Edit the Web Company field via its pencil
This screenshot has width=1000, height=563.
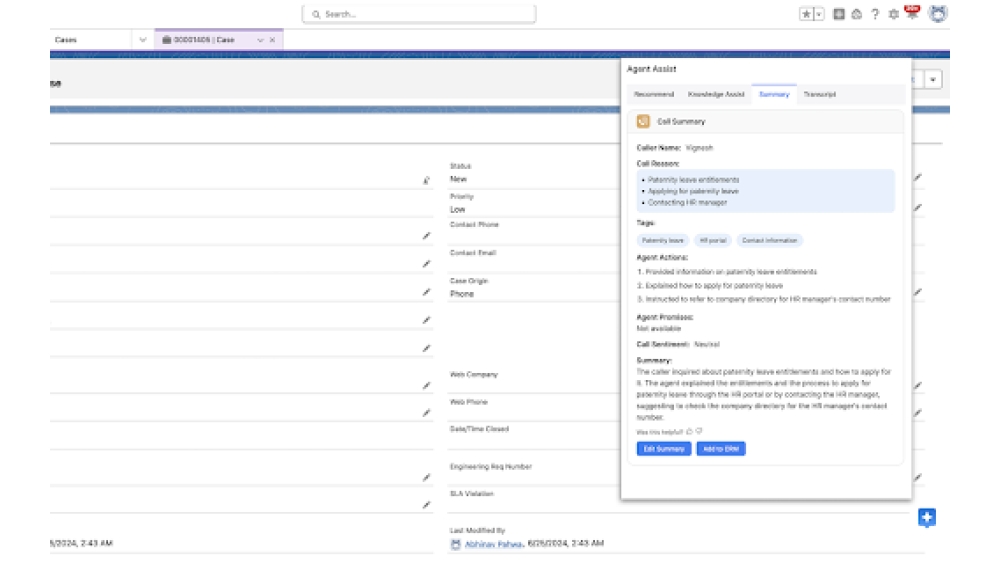click(x=918, y=386)
